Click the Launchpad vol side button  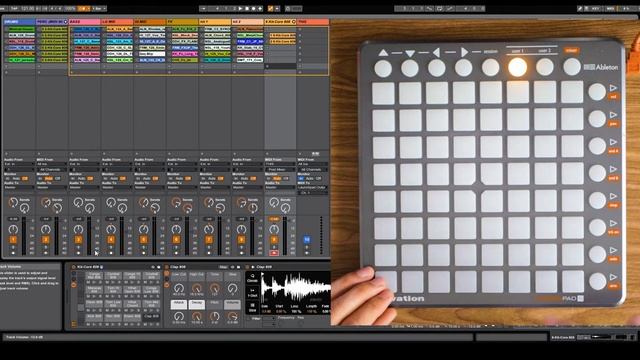click(597, 92)
